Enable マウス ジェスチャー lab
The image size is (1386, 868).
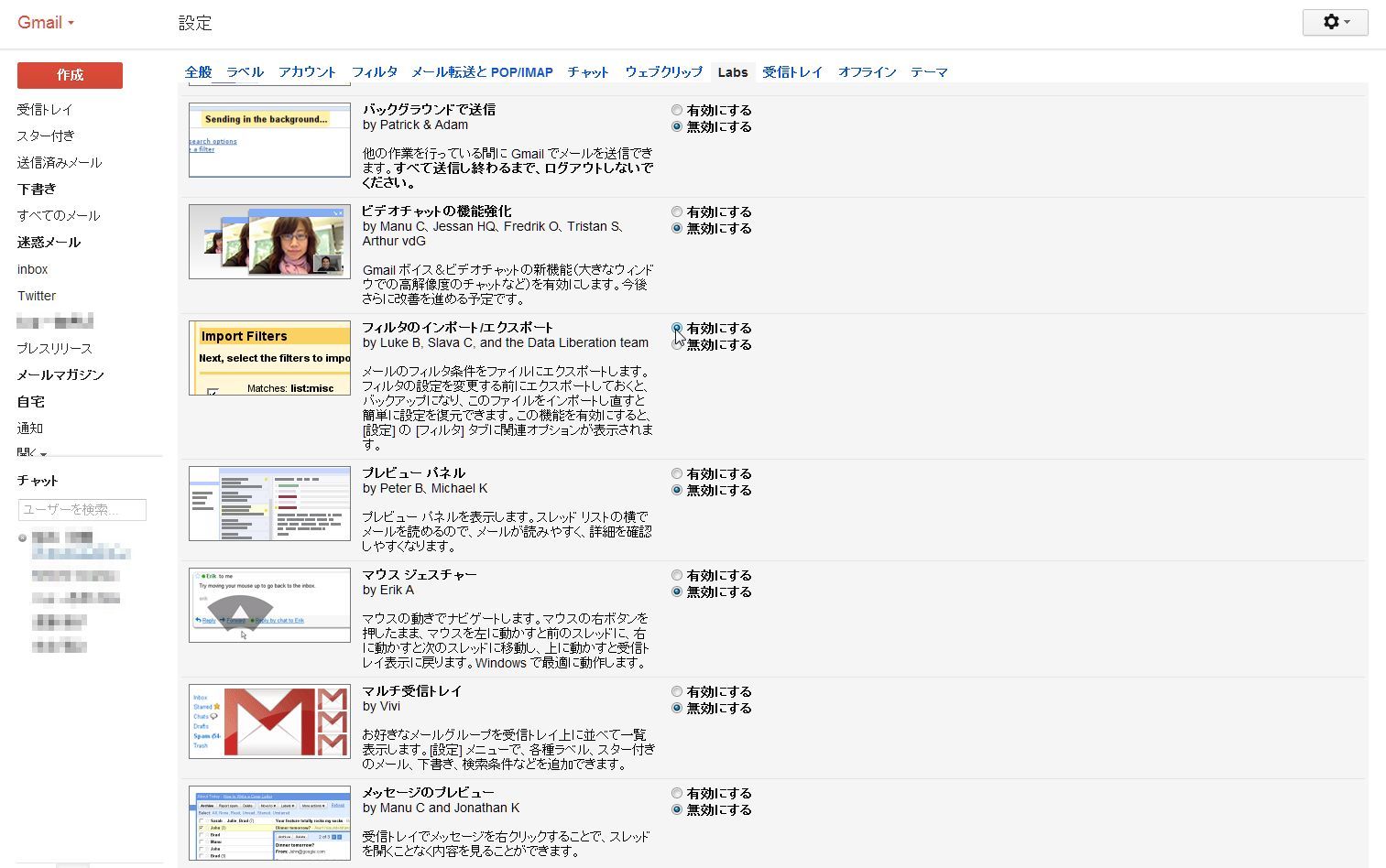pyautogui.click(x=677, y=575)
